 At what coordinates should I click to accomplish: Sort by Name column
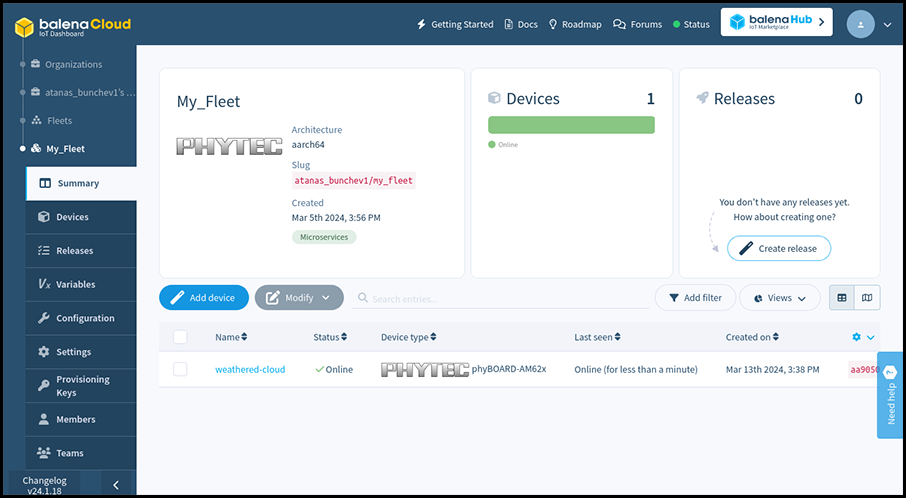(x=231, y=337)
